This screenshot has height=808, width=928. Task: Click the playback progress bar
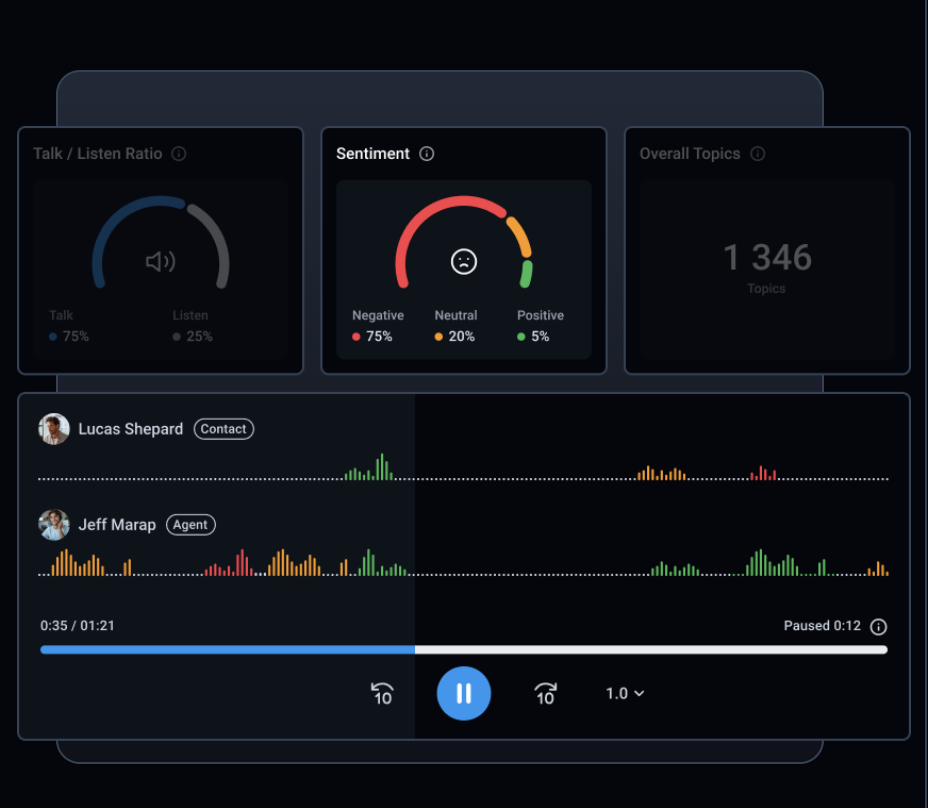pyautogui.click(x=463, y=649)
